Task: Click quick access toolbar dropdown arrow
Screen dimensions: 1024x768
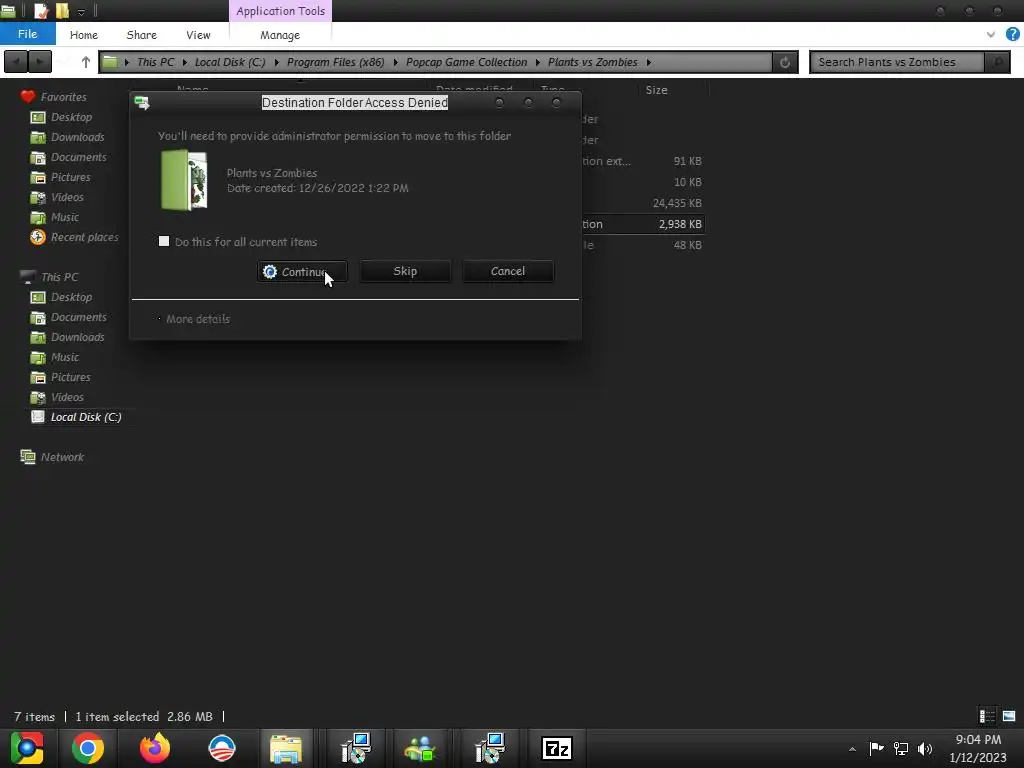Action: pyautogui.click(x=81, y=11)
